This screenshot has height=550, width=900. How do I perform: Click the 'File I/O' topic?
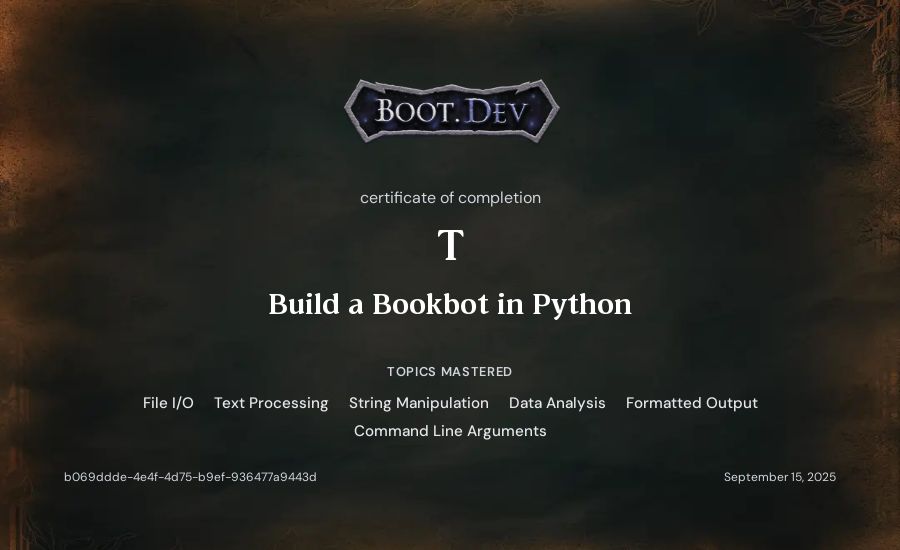pos(168,403)
